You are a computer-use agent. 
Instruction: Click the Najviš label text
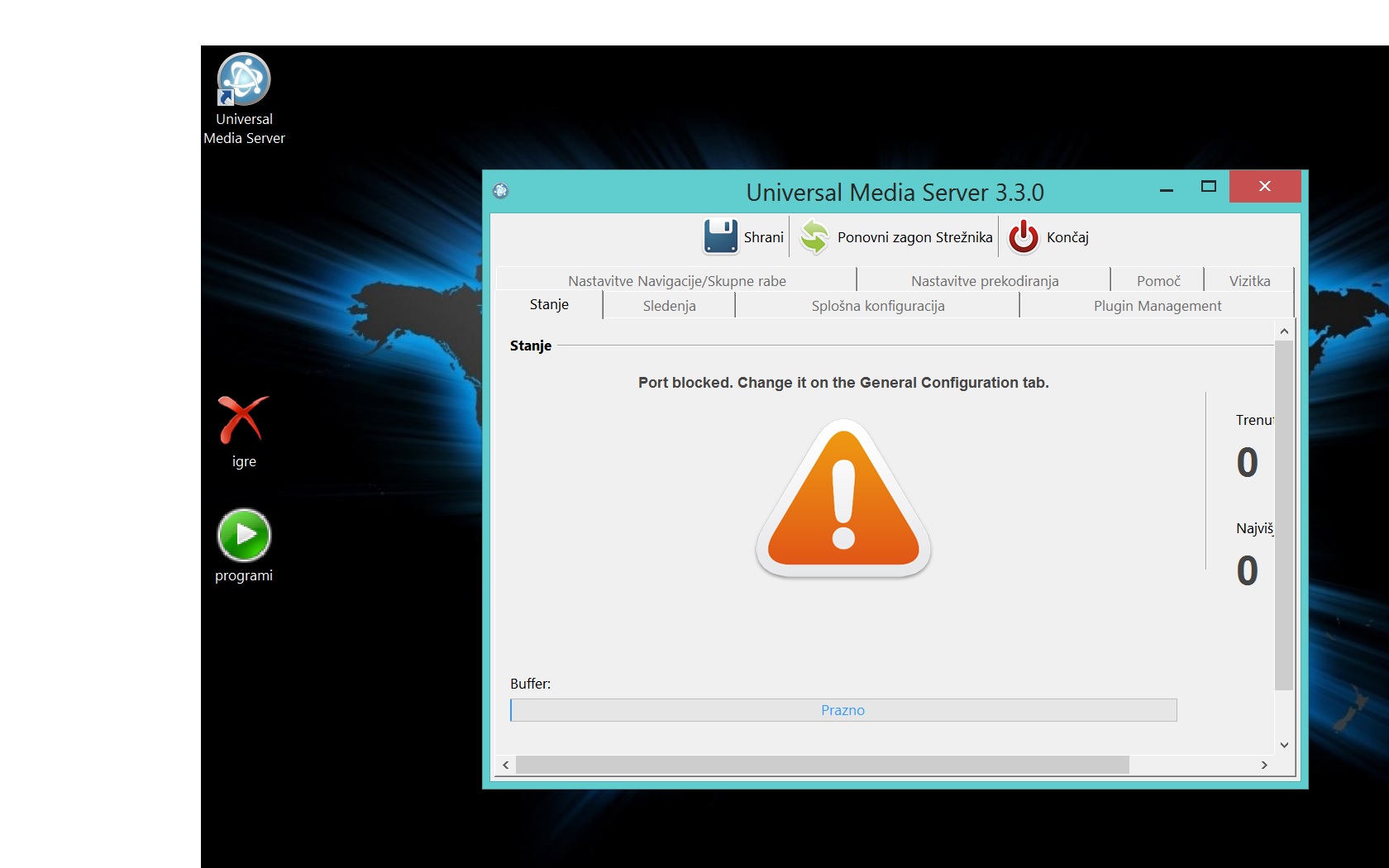coord(1254,528)
